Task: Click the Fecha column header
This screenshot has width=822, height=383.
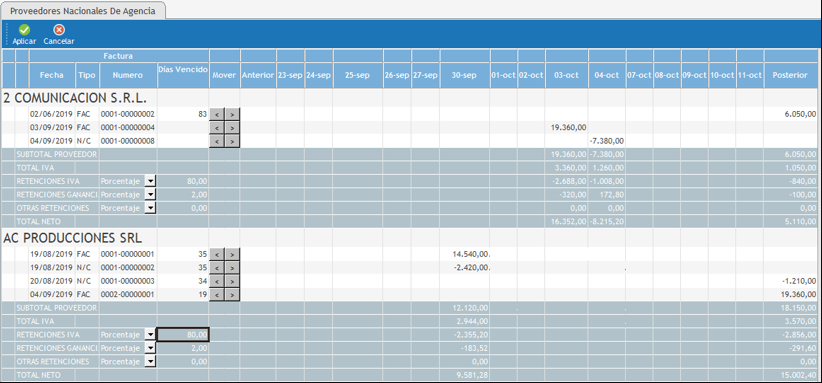Action: pos(52,75)
